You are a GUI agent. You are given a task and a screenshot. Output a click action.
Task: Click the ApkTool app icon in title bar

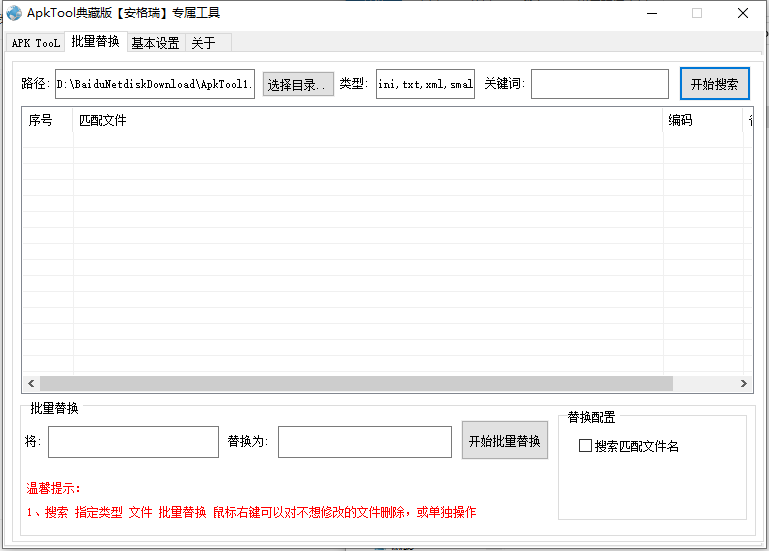(14, 13)
